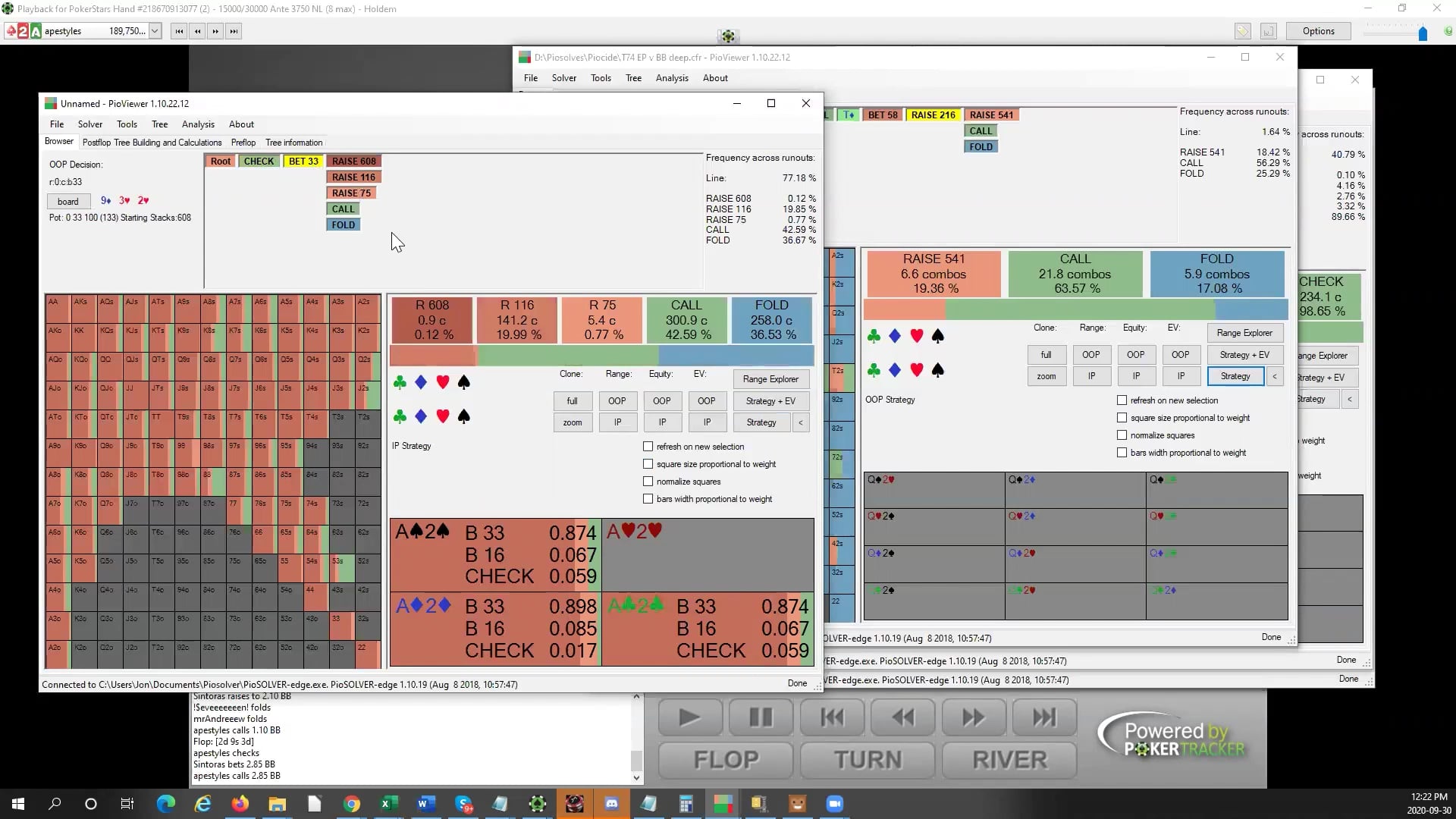
Task: Enable refresh on new selection checkbox
Action: point(648,447)
